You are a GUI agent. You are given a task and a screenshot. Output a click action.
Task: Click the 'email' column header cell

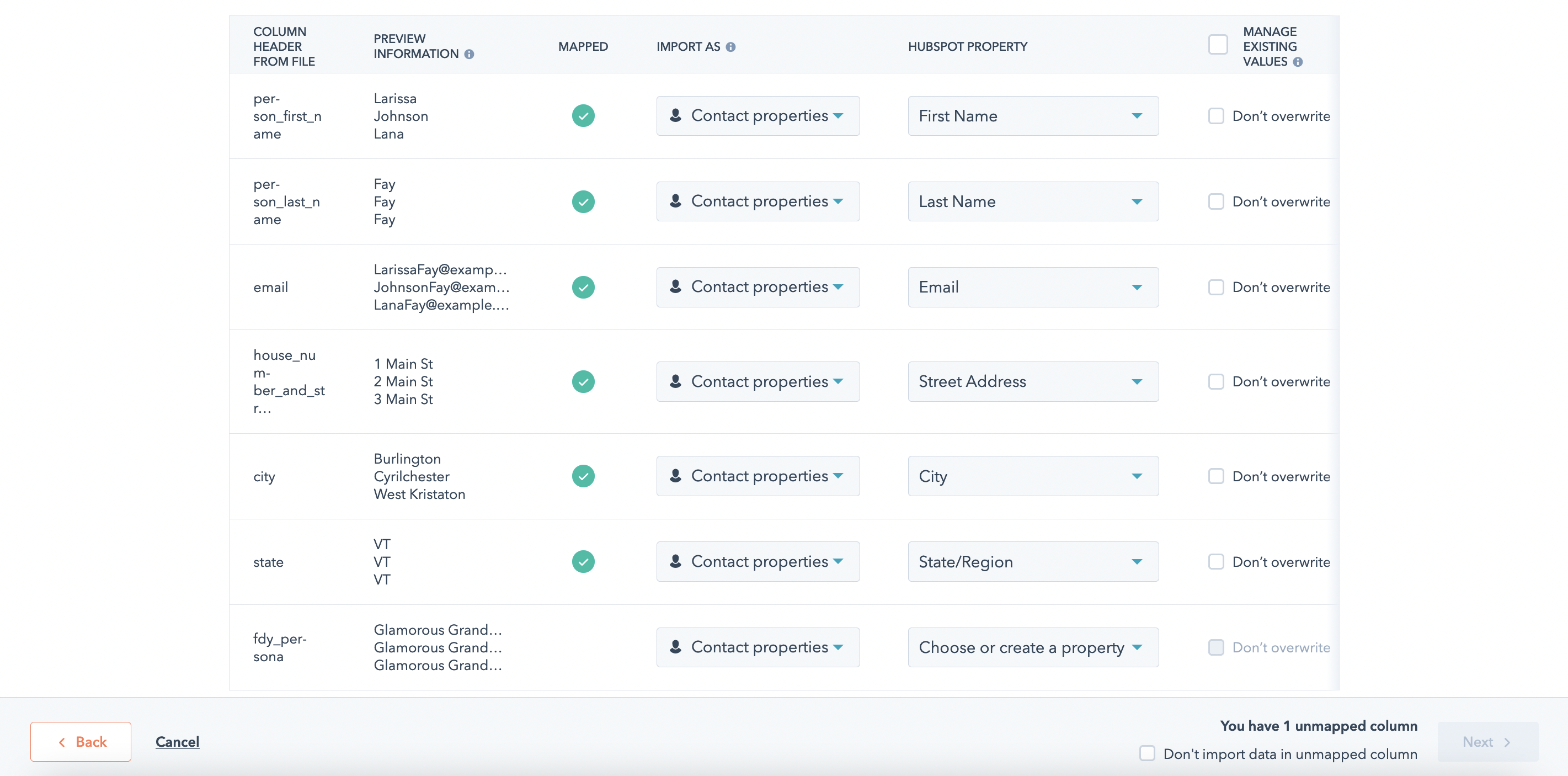coord(270,287)
